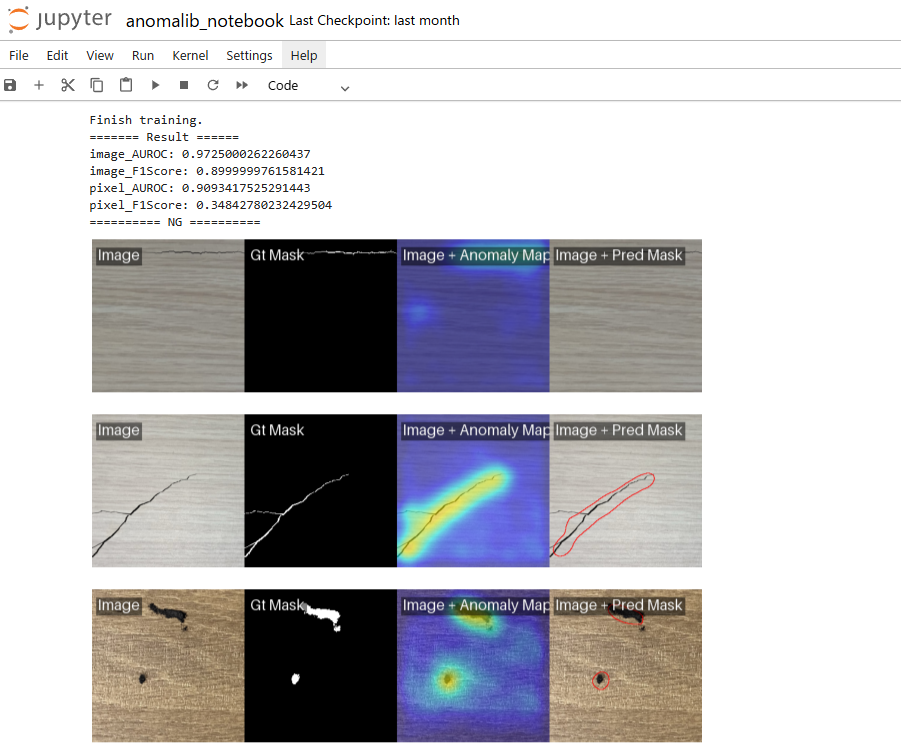901x748 pixels.
Task: Paste cell from clipboard icon
Action: tap(126, 86)
